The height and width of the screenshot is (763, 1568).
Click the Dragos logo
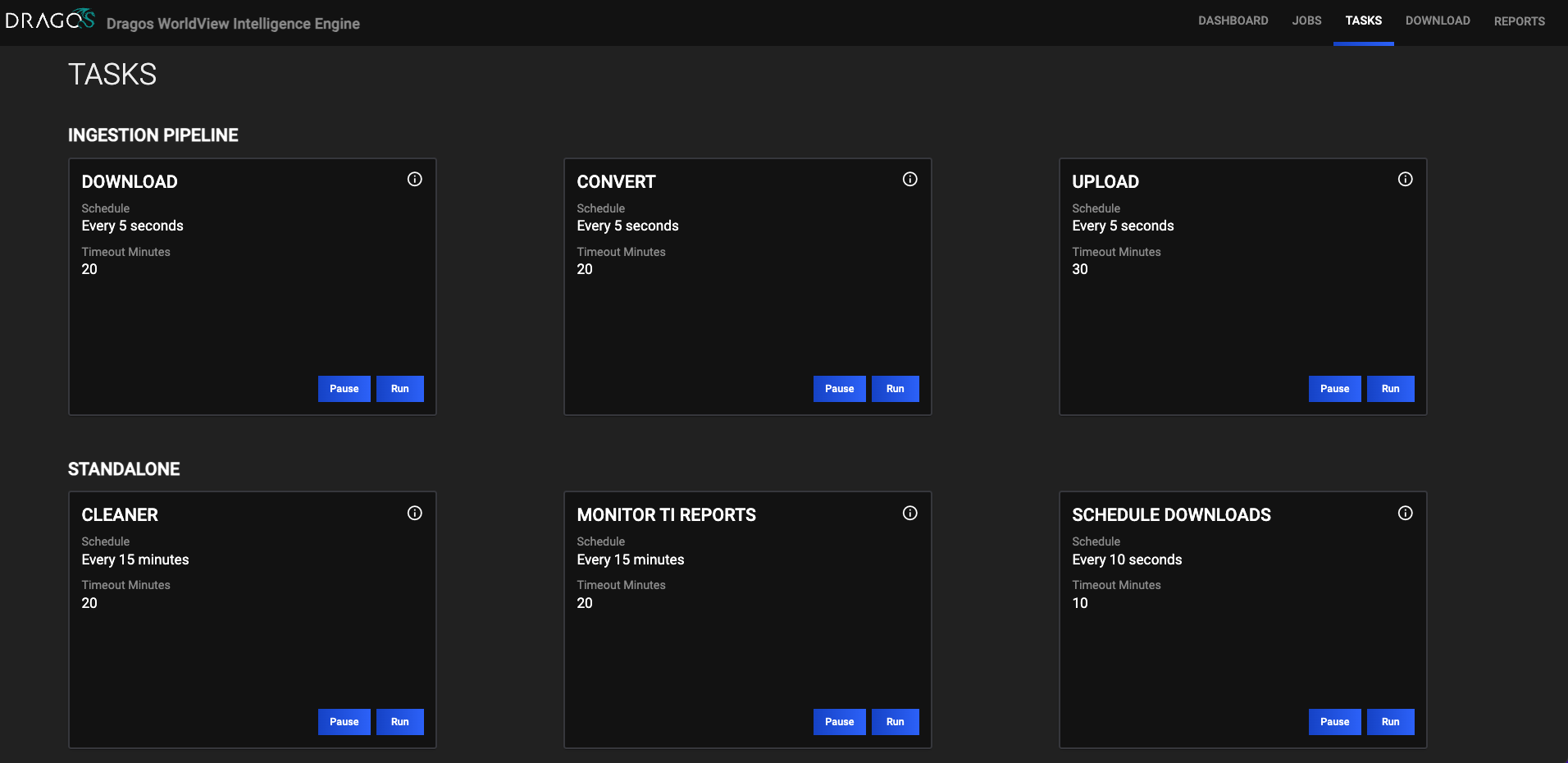(x=50, y=20)
